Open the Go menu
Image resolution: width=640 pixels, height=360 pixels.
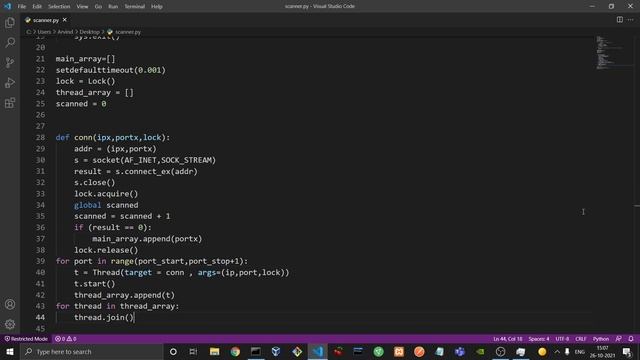click(98, 7)
